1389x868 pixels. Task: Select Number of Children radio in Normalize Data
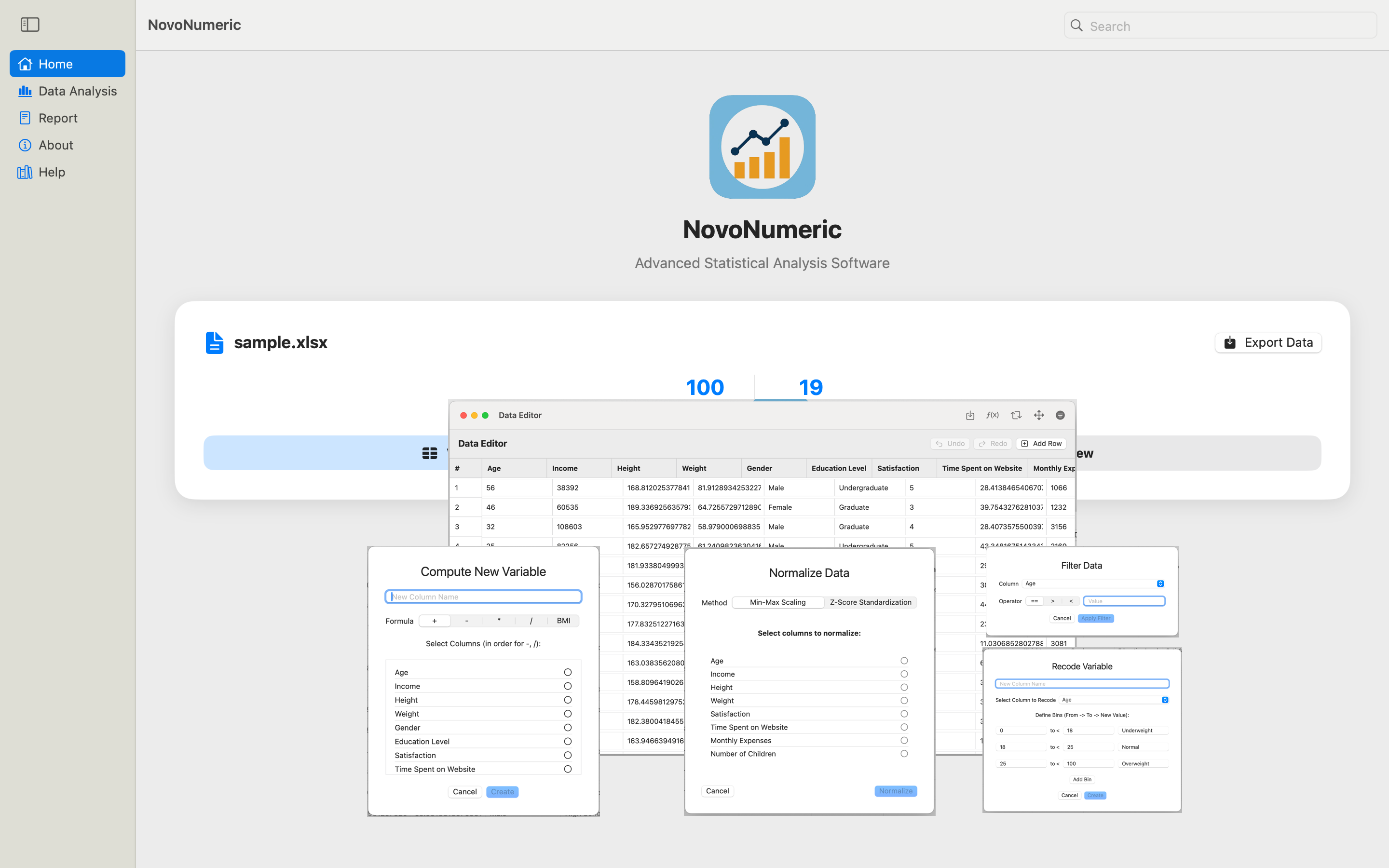point(904,754)
